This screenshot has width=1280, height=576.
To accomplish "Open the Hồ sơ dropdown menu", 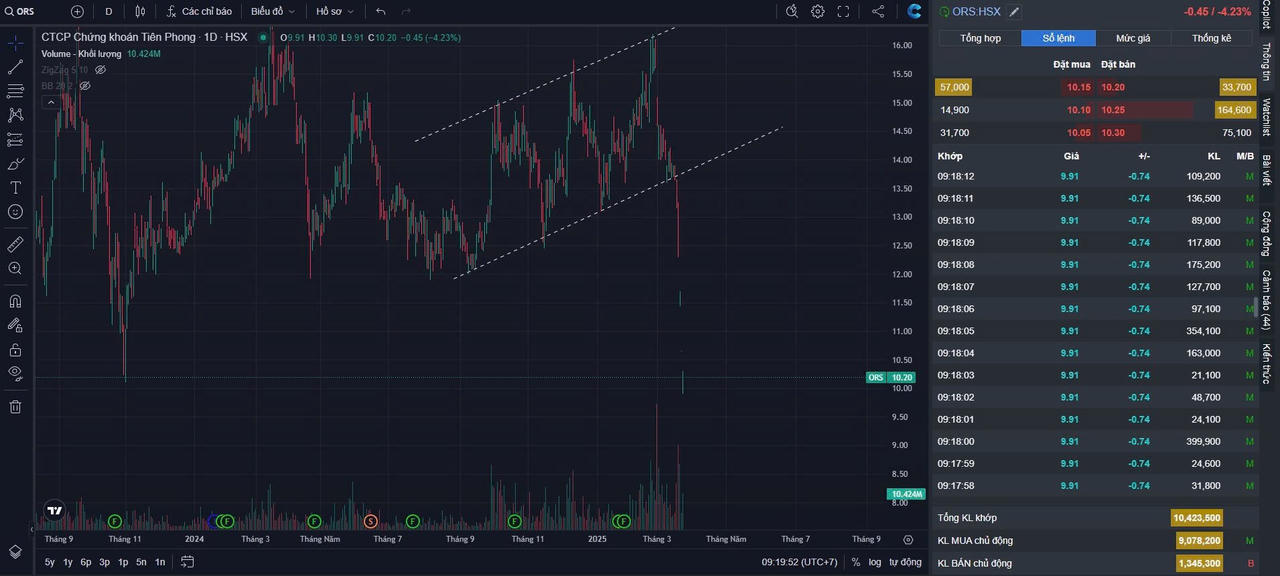I will [x=334, y=11].
